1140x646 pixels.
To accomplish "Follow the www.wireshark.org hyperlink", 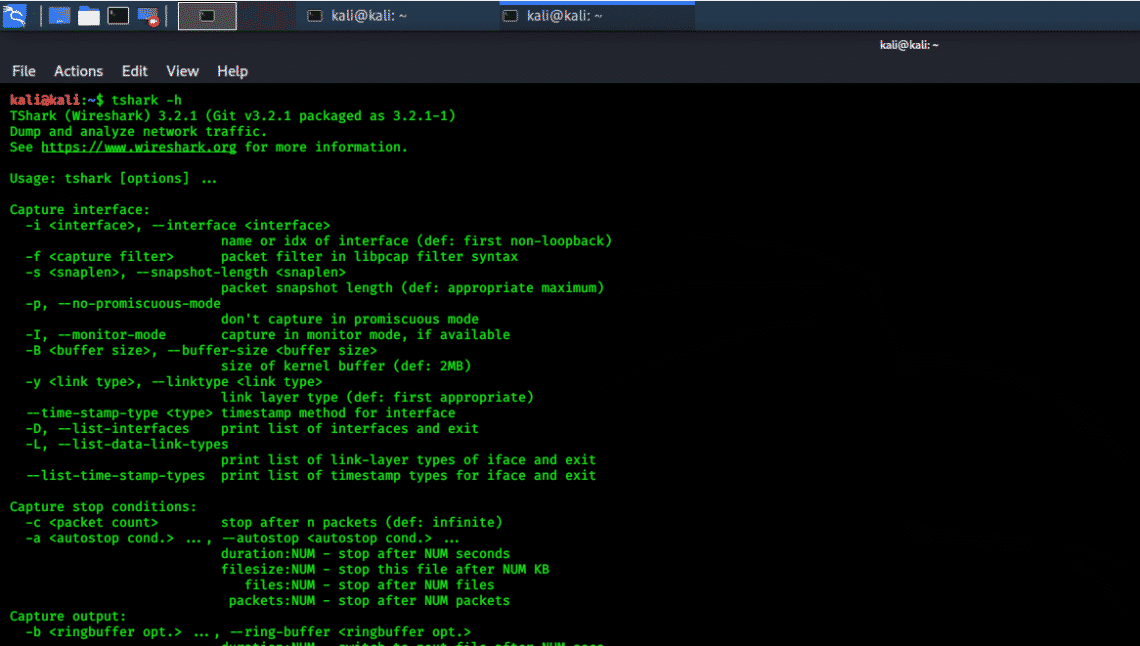I will click(x=138, y=146).
